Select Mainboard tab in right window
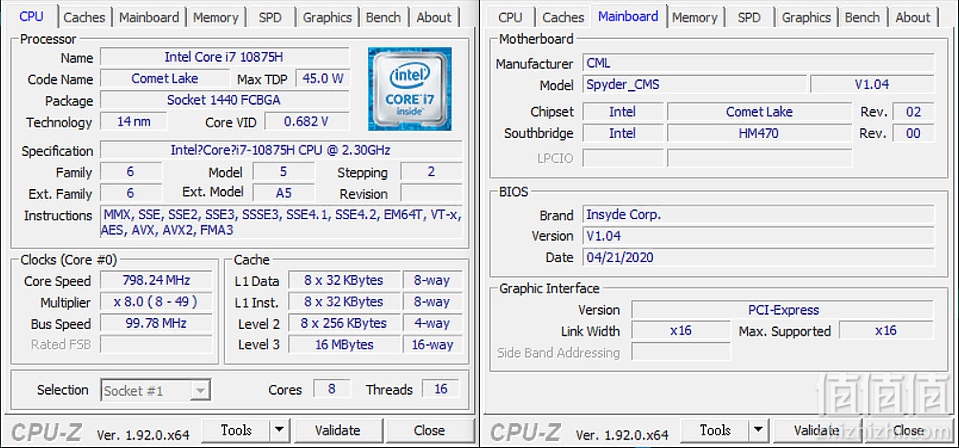Viewport: 959px width, 448px height. tap(628, 16)
